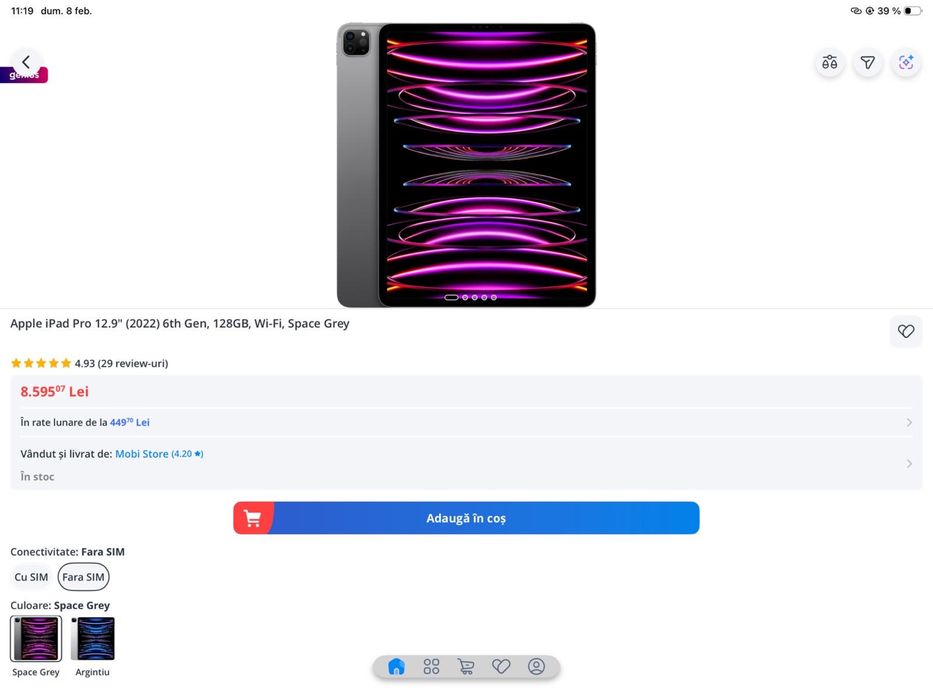The image size is (933, 699).
Task: Tap the back arrow button
Action: coord(26,62)
